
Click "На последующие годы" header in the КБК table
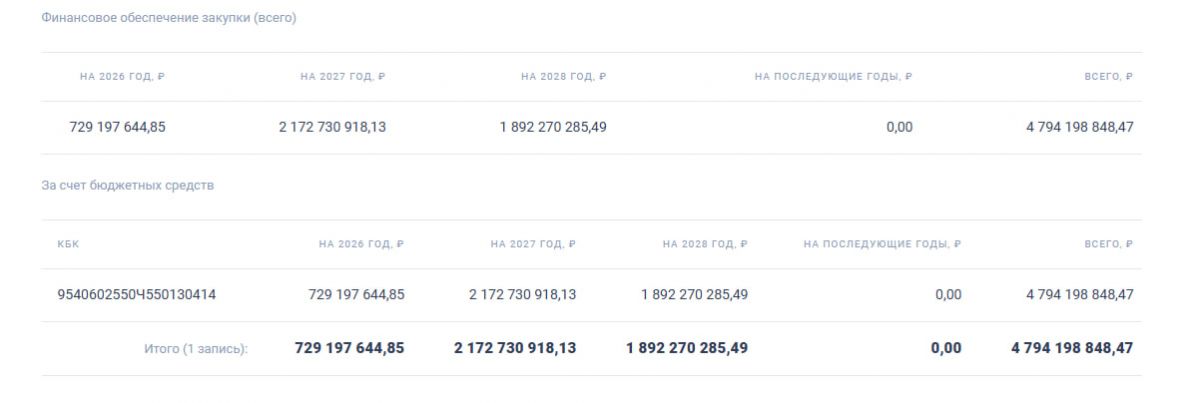point(882,244)
